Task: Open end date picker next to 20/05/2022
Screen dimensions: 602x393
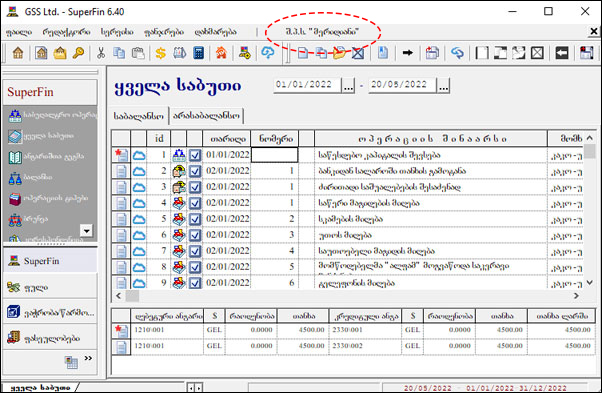Action: [443, 85]
